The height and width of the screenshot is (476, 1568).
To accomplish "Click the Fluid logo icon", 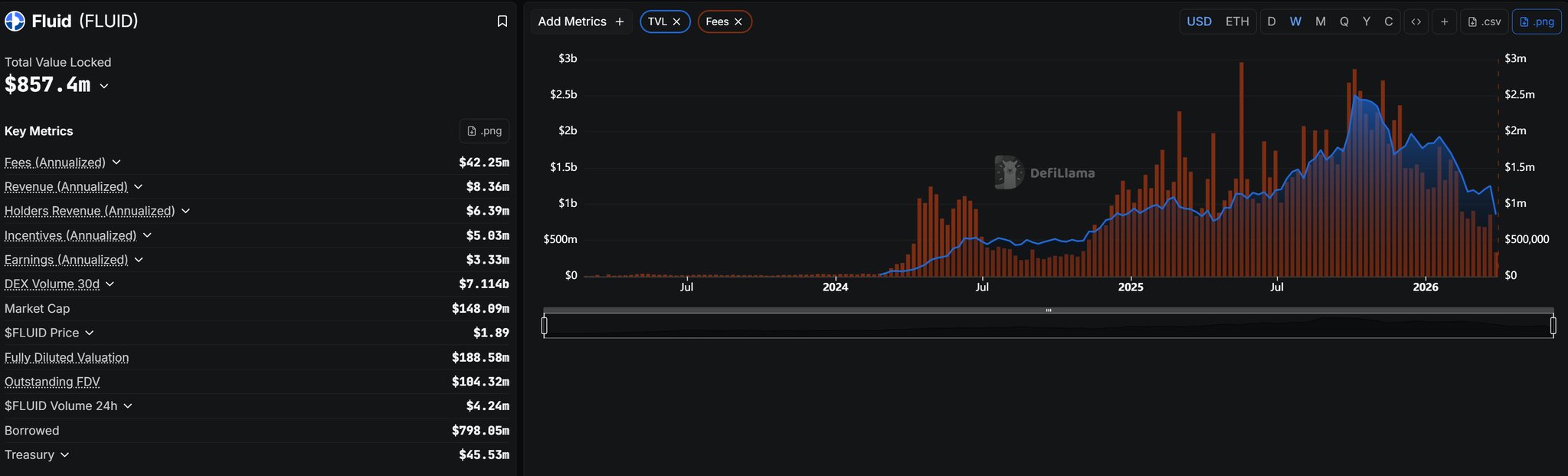I will click(15, 21).
